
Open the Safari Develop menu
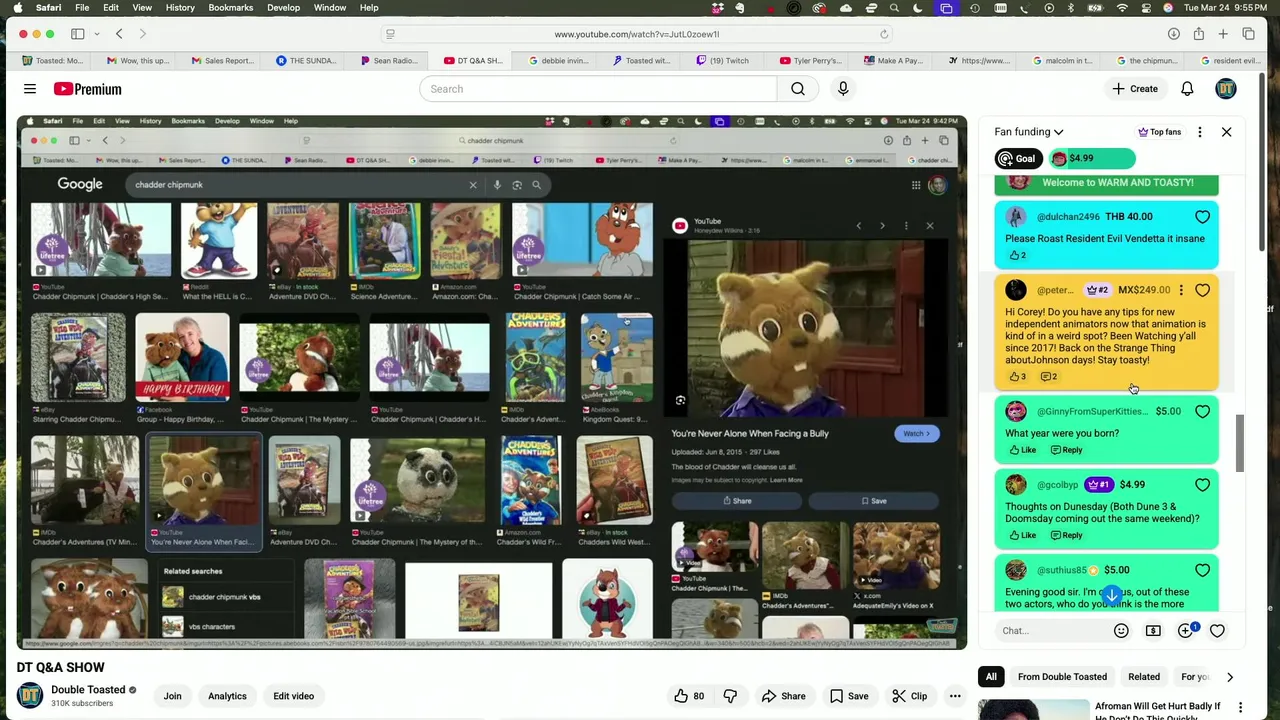[283, 8]
